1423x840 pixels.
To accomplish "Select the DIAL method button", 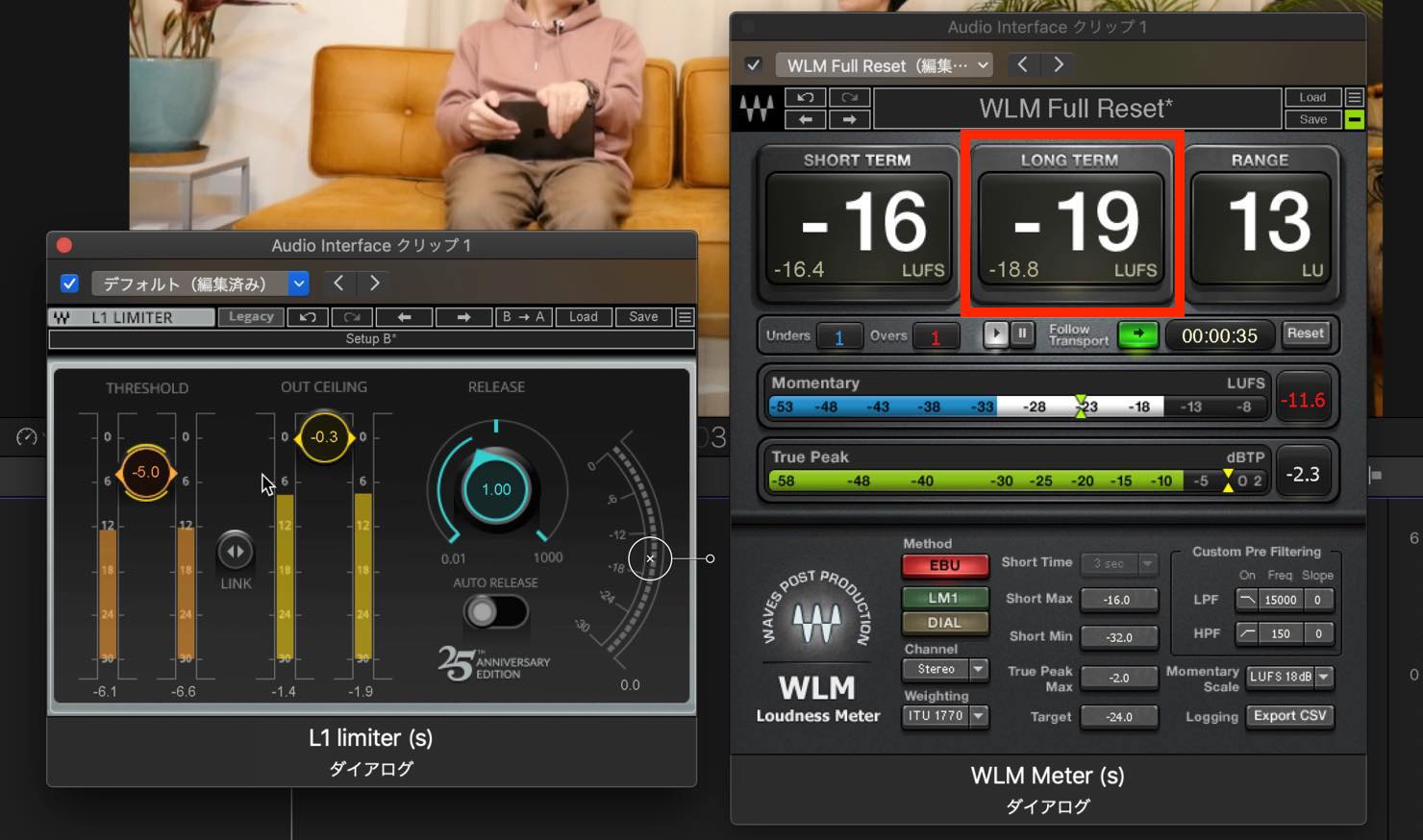I will click(944, 623).
